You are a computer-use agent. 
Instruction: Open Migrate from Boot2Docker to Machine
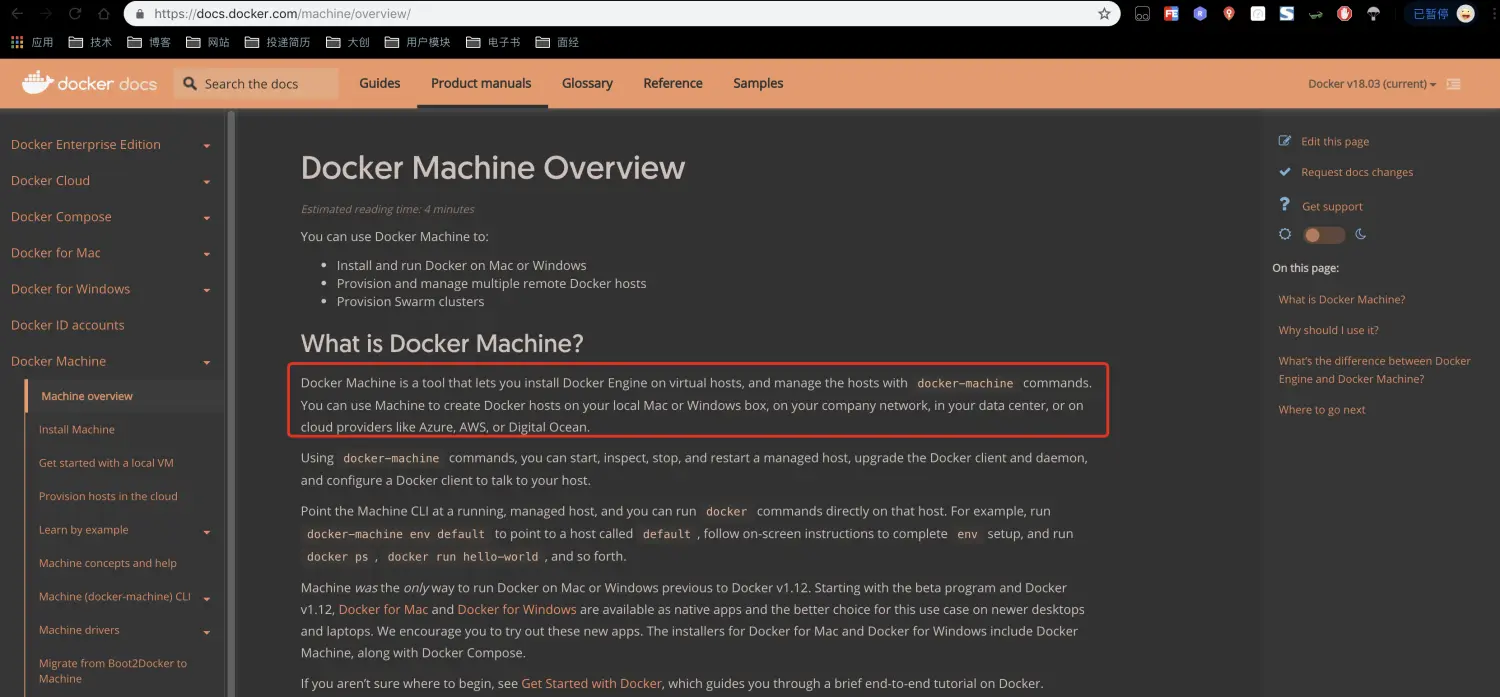point(113,671)
